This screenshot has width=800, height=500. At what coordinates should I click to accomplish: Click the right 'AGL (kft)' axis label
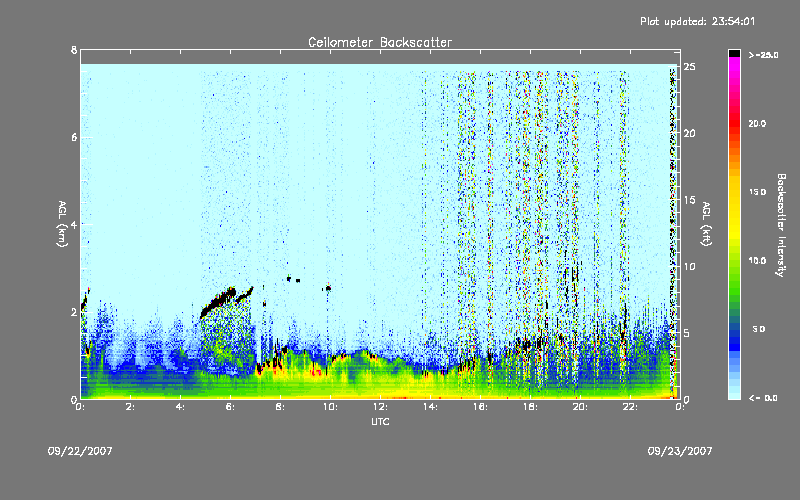point(706,224)
